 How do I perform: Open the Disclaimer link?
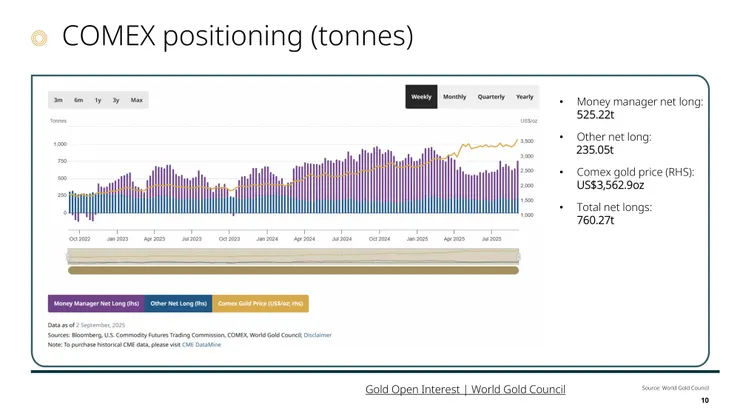pyautogui.click(x=318, y=335)
